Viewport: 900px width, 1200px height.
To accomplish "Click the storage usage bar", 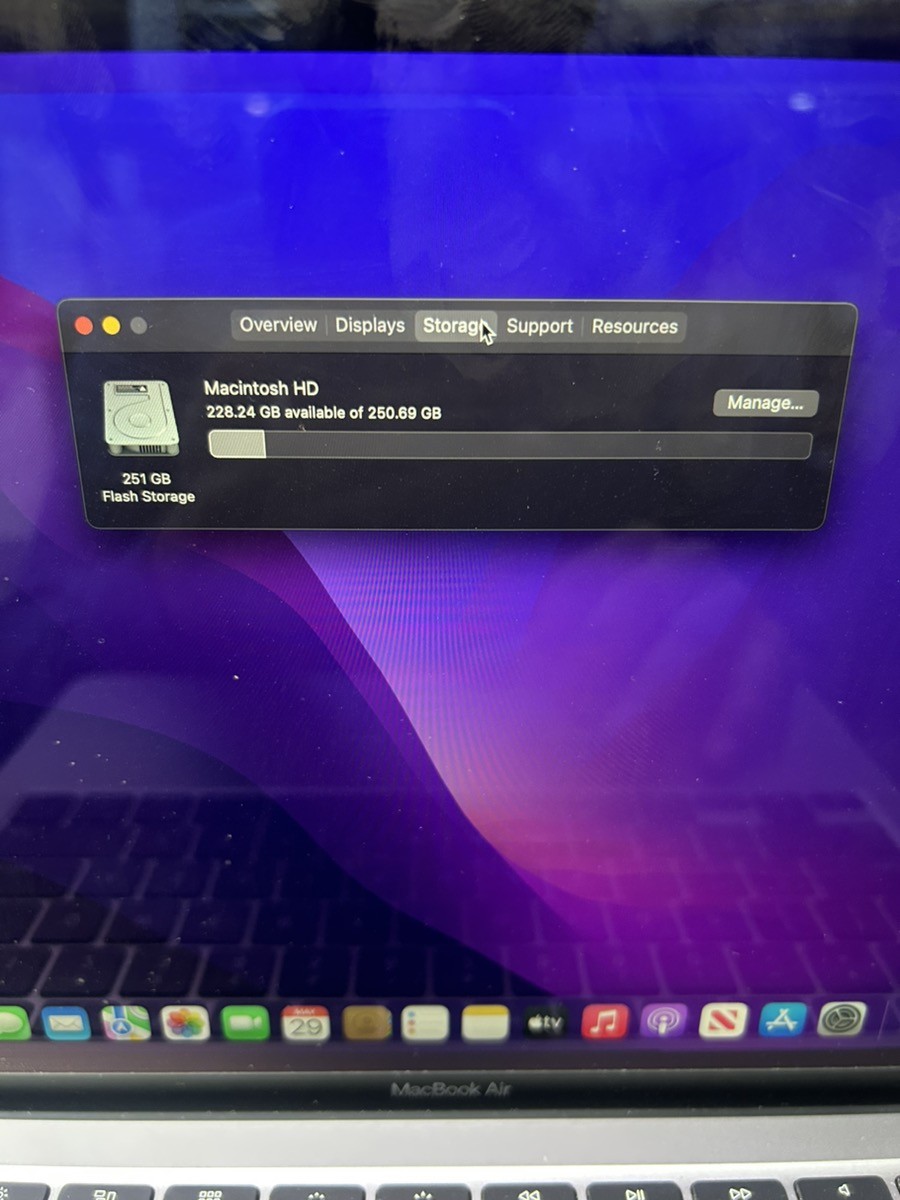I will (510, 445).
